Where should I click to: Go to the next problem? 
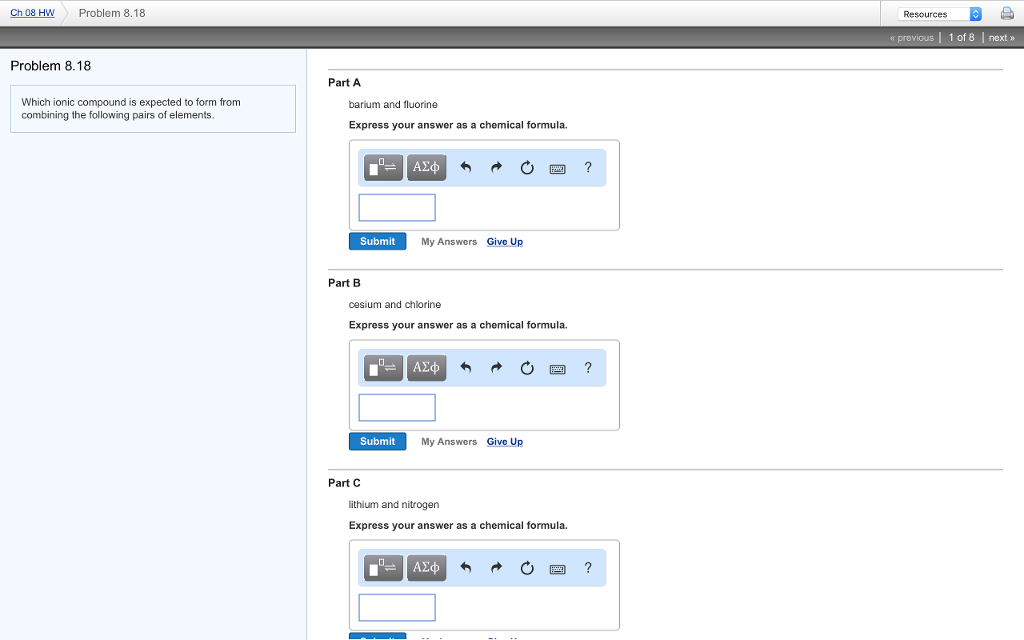1002,38
